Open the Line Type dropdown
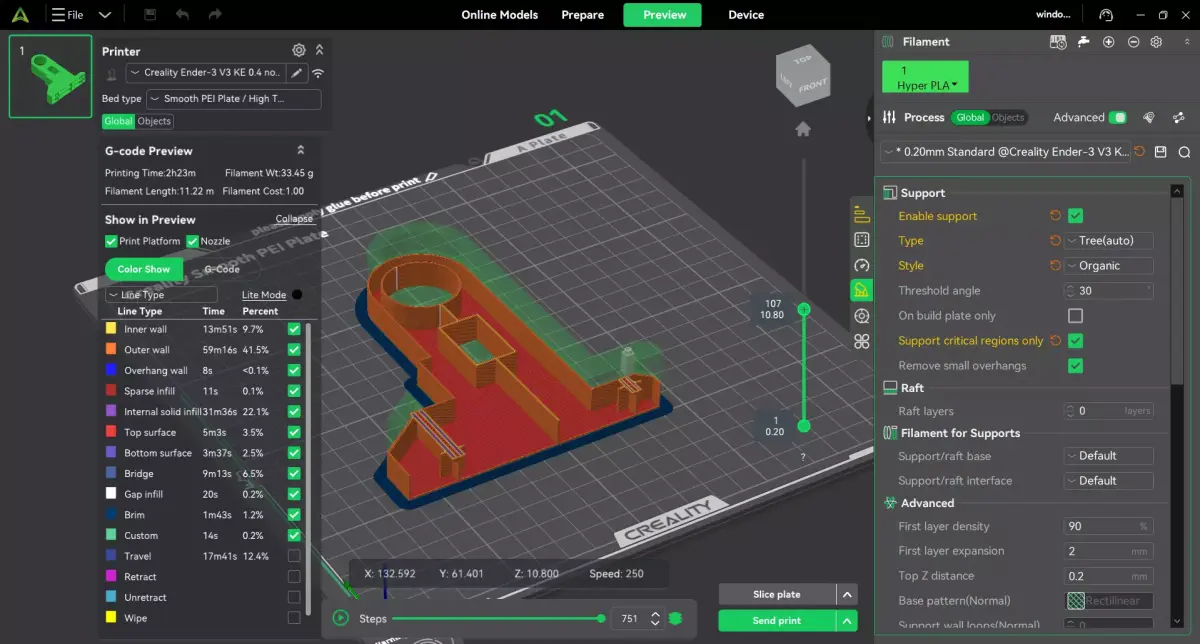1200x644 pixels. pyautogui.click(x=160, y=295)
